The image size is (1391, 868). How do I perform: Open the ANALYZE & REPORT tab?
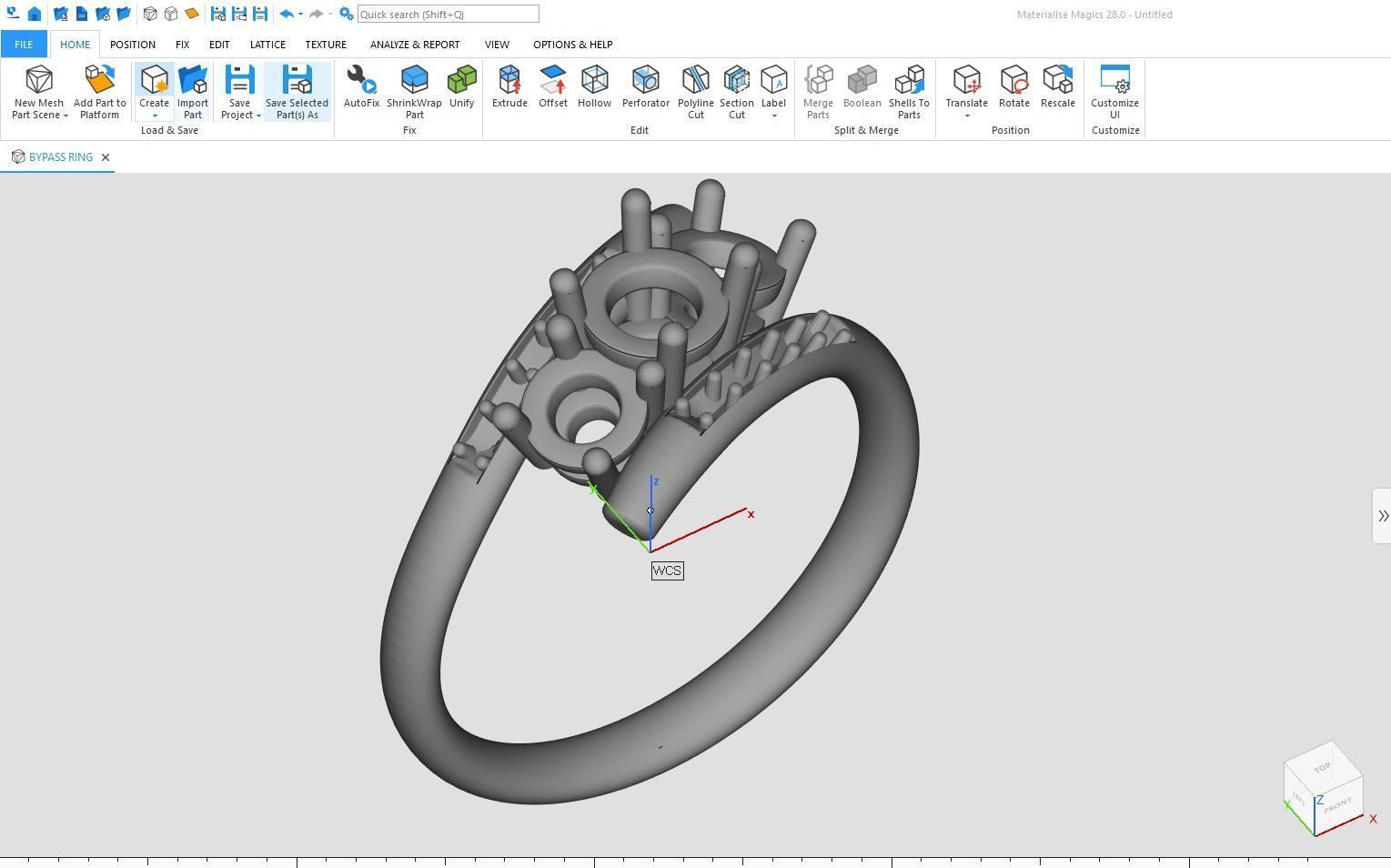pos(415,44)
